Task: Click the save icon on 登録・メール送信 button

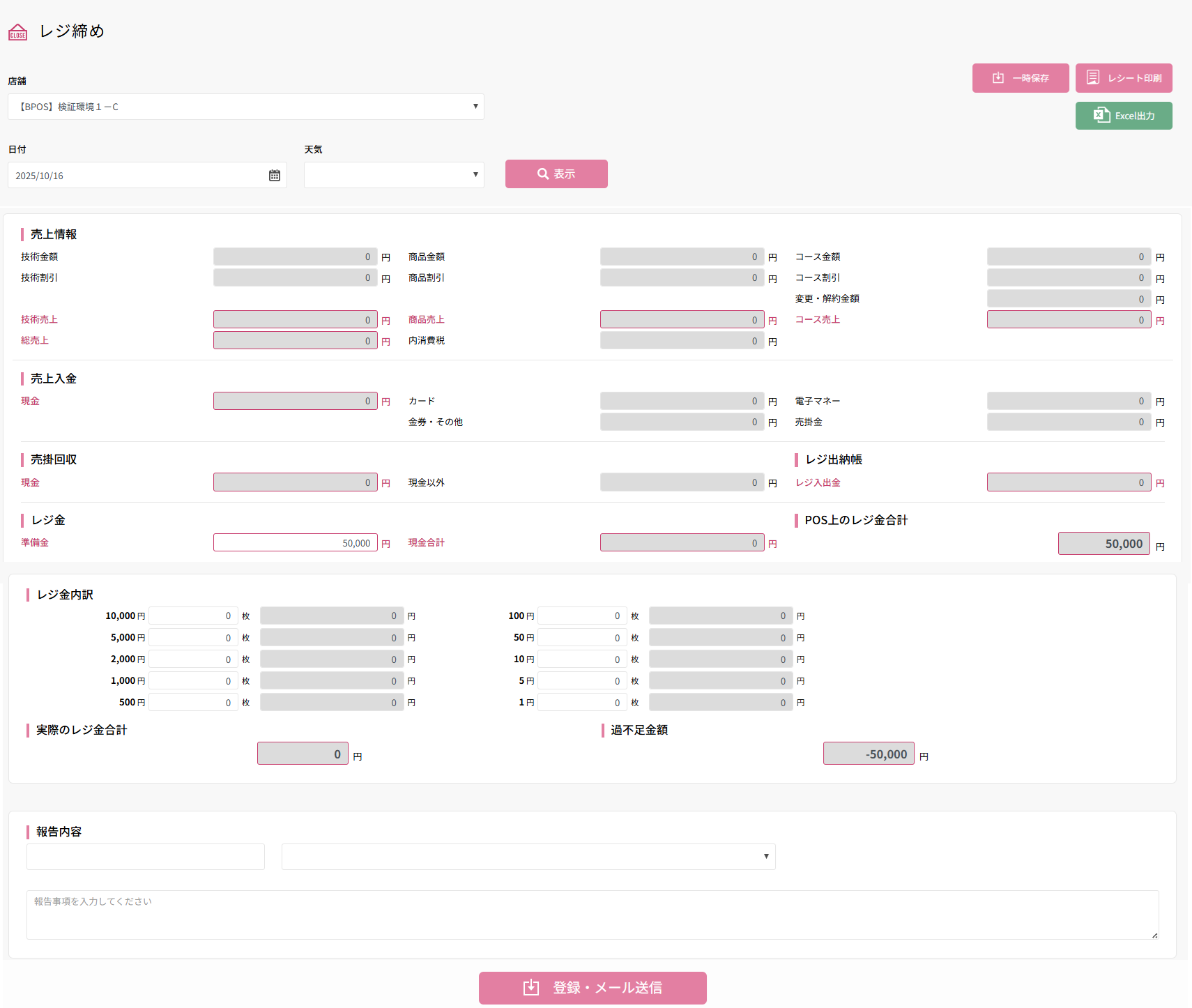Action: (x=531, y=987)
